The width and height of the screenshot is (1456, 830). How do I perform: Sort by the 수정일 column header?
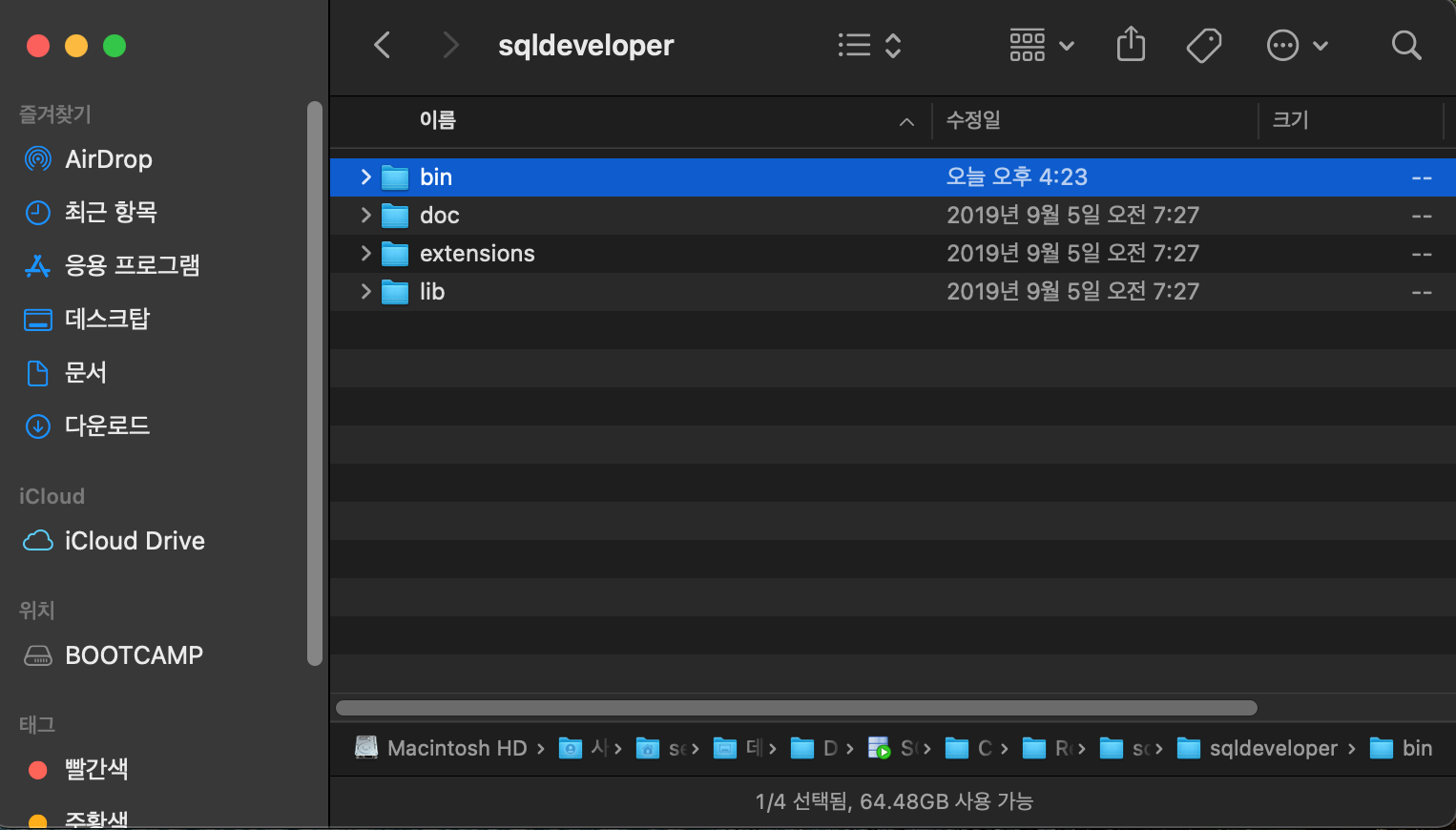click(x=973, y=120)
